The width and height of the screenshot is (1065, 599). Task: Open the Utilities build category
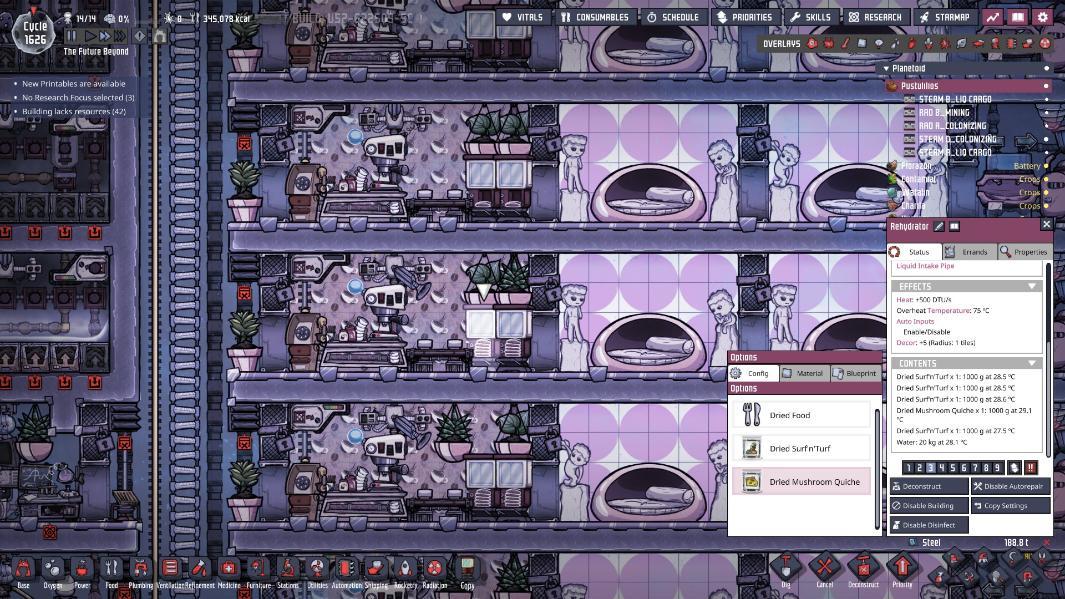317,571
